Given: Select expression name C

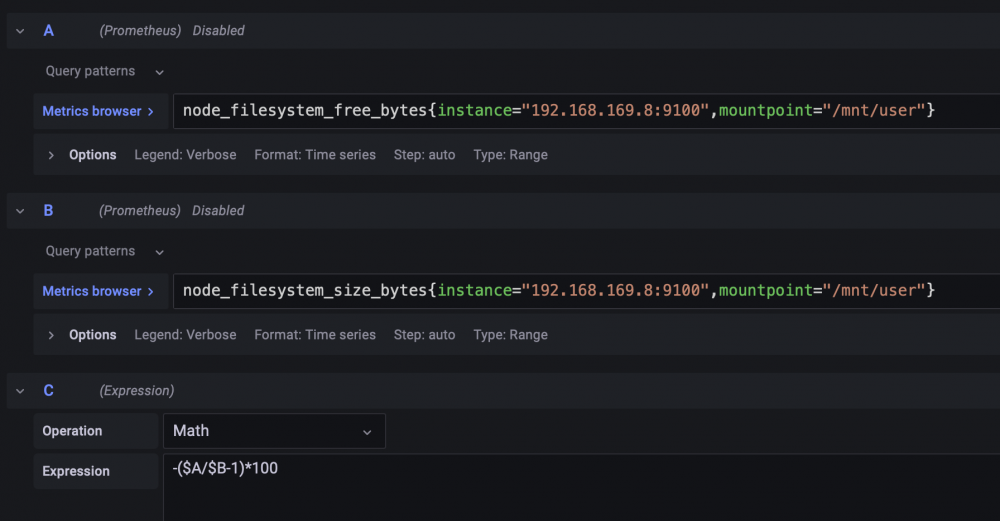Looking at the screenshot, I should 48,390.
